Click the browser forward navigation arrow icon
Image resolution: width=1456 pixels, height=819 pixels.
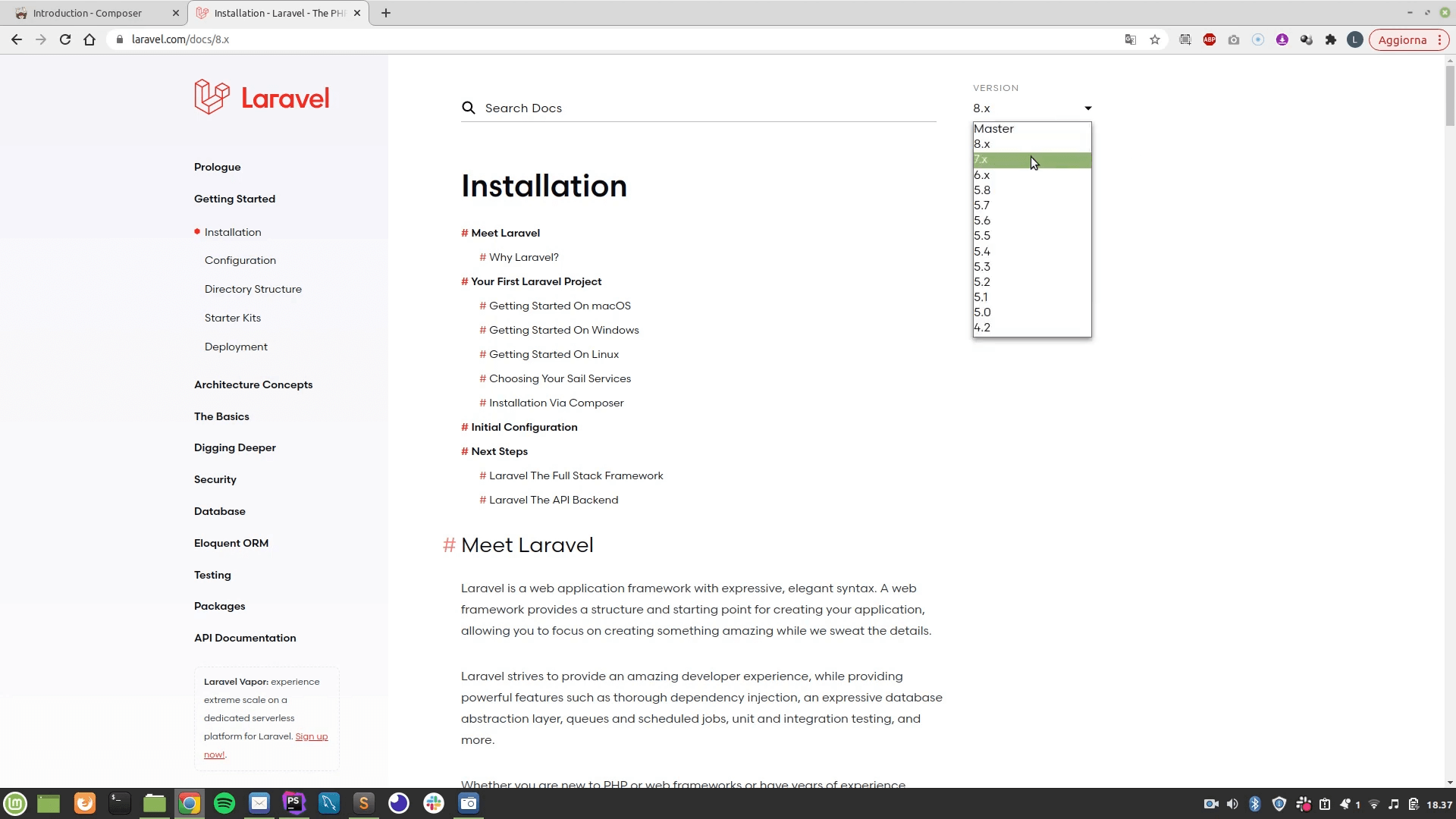pos(40,39)
